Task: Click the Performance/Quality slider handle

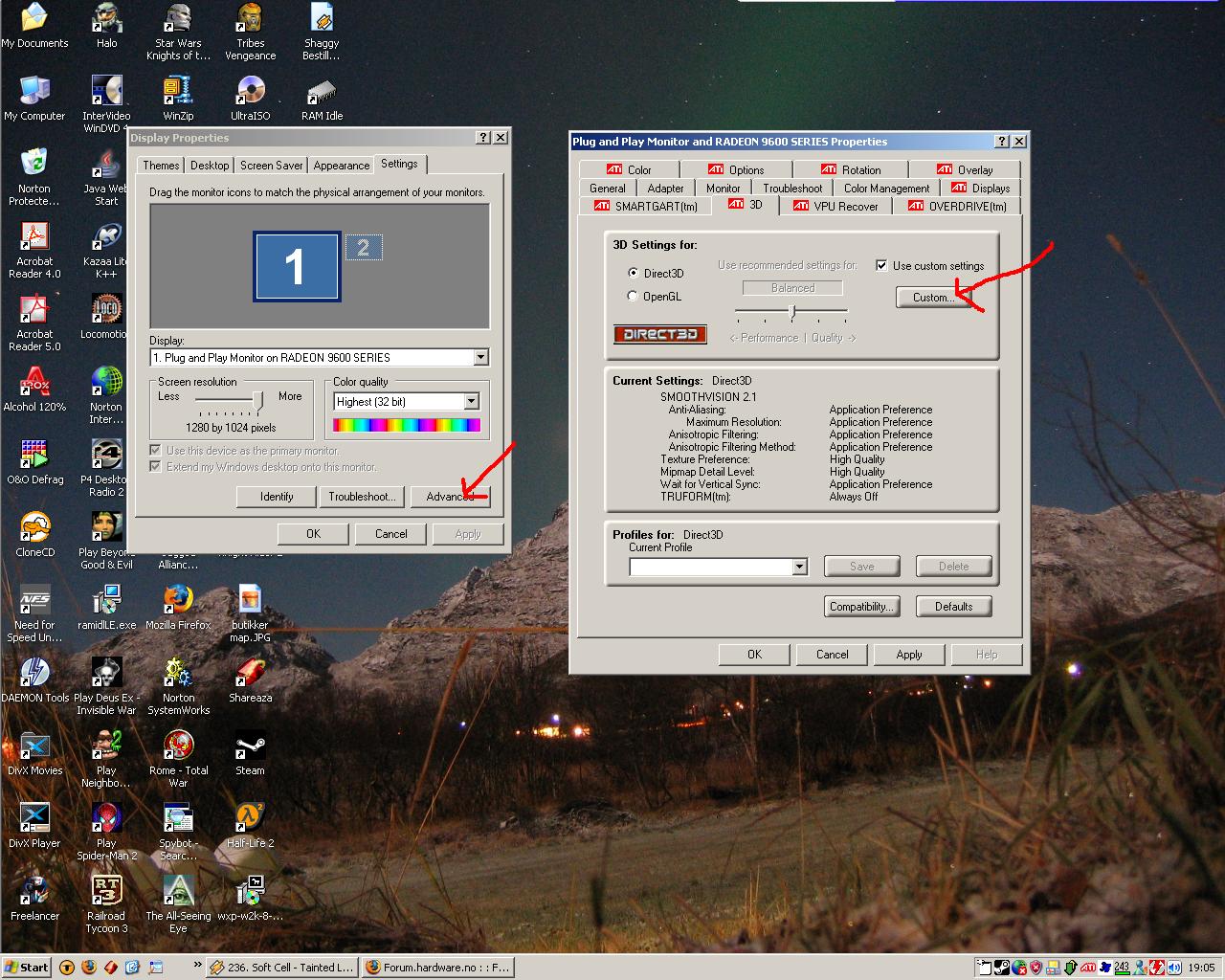Action: click(791, 311)
